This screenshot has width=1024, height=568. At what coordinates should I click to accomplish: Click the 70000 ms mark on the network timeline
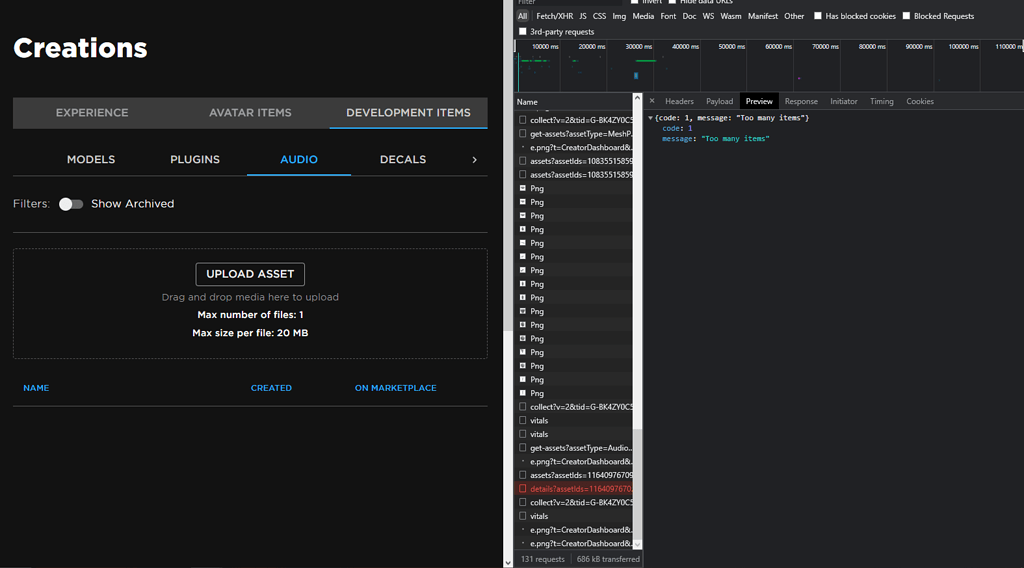point(825,46)
